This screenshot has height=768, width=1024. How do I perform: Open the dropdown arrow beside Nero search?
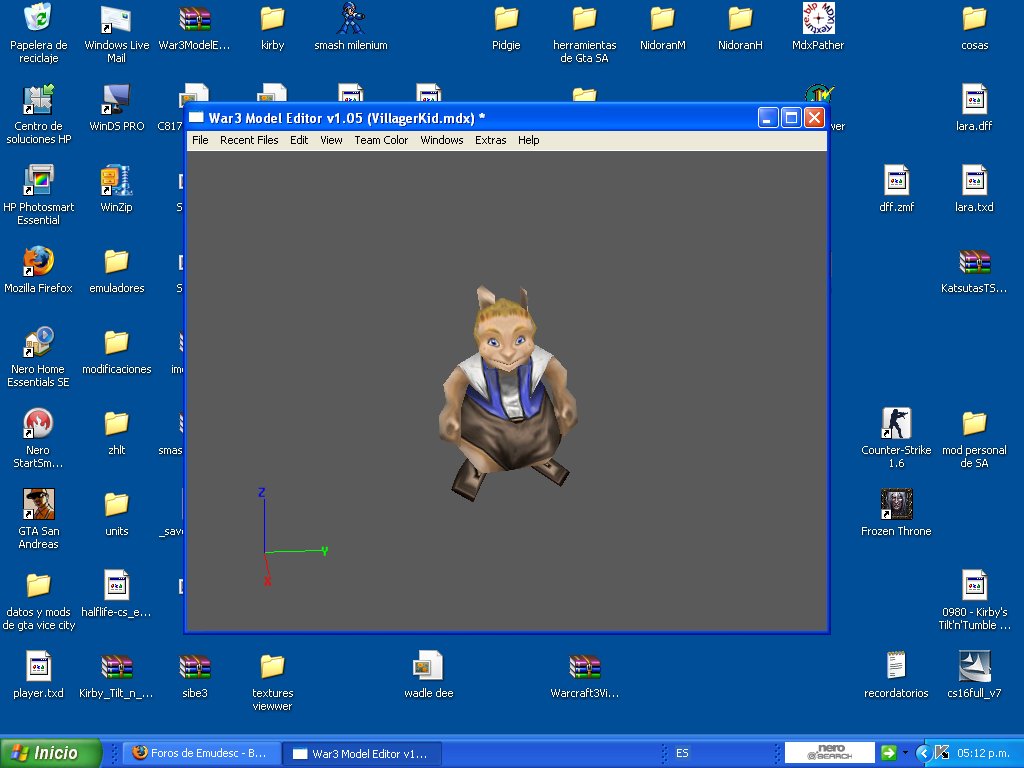tap(905, 752)
